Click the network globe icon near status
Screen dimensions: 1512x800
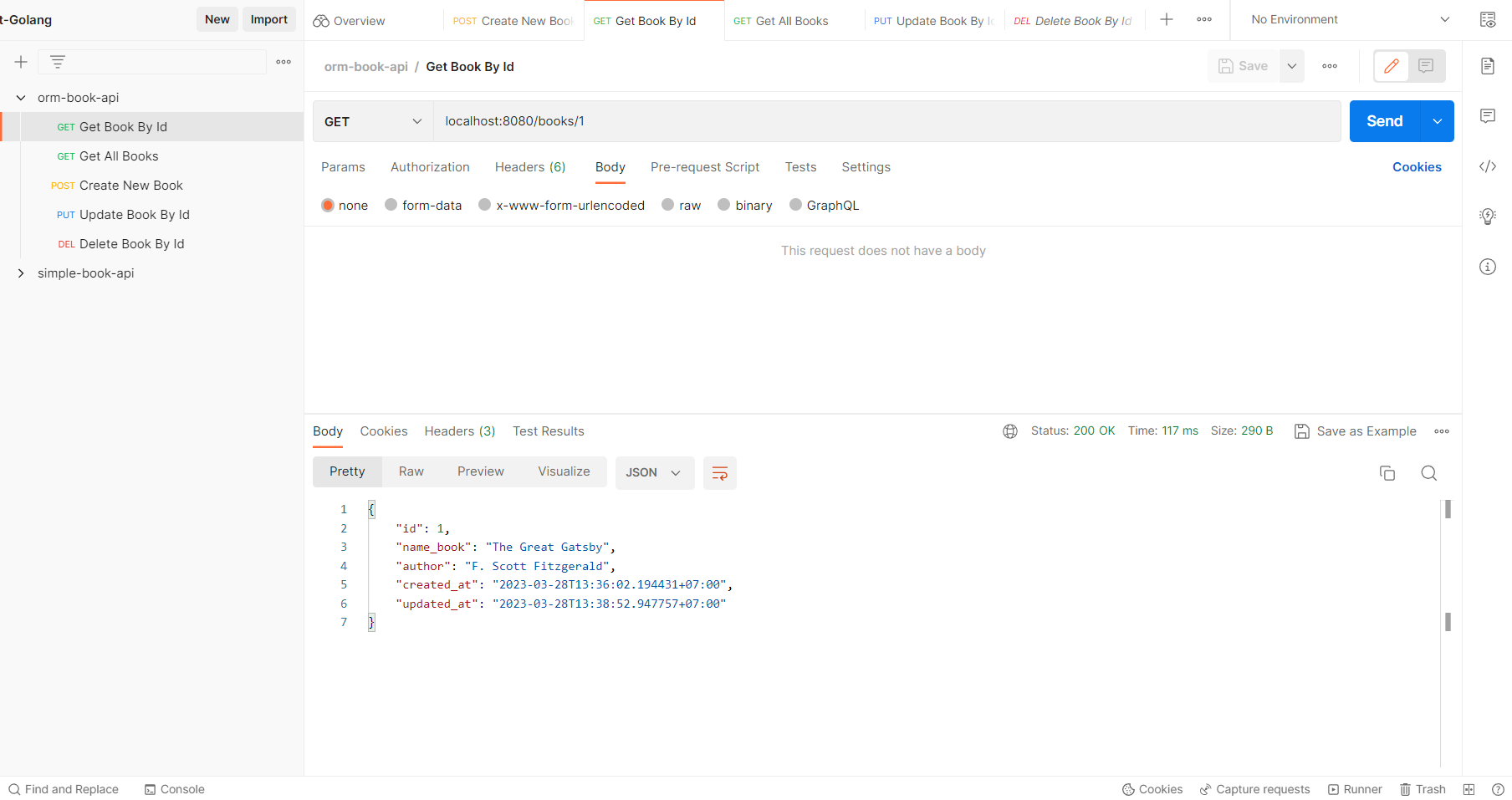(x=1010, y=431)
